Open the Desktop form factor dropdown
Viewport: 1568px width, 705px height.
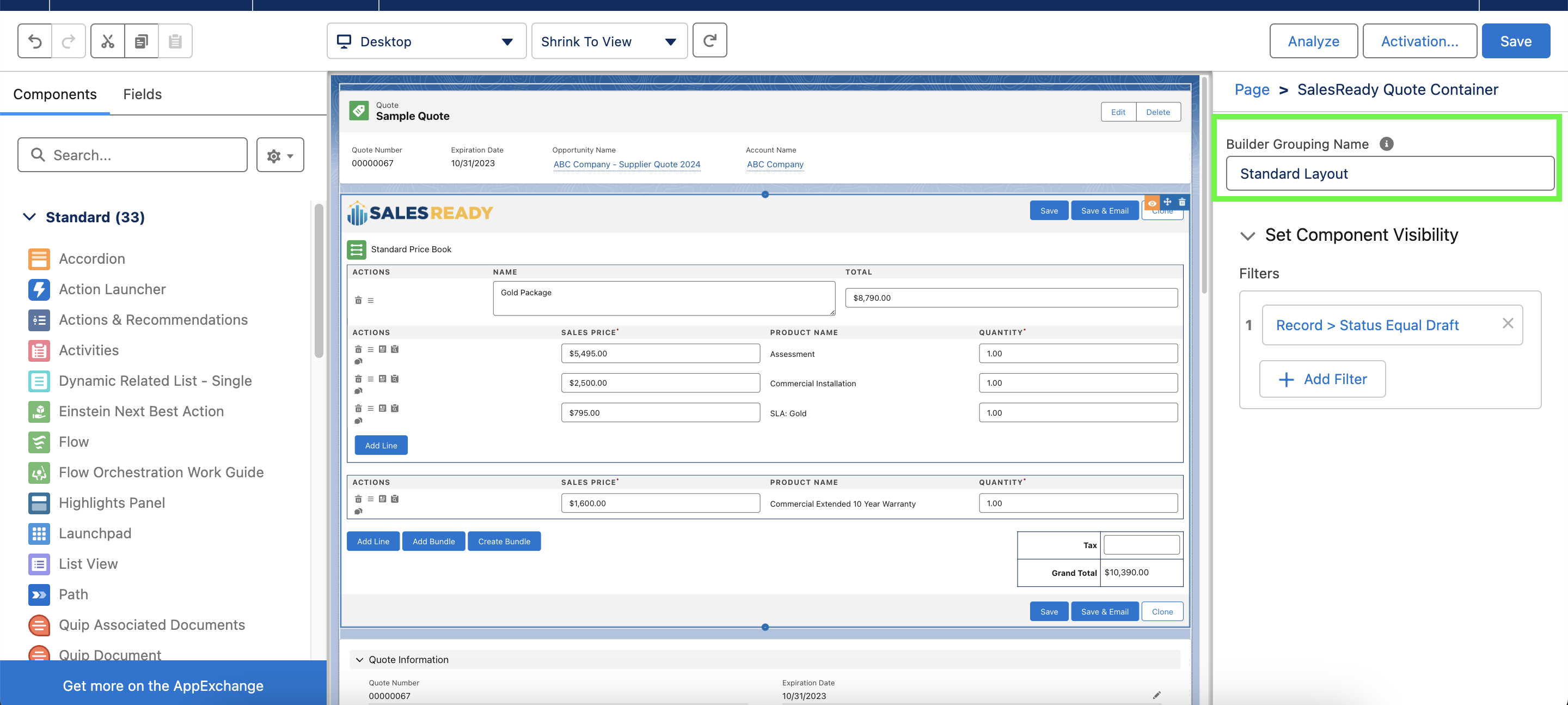click(426, 41)
